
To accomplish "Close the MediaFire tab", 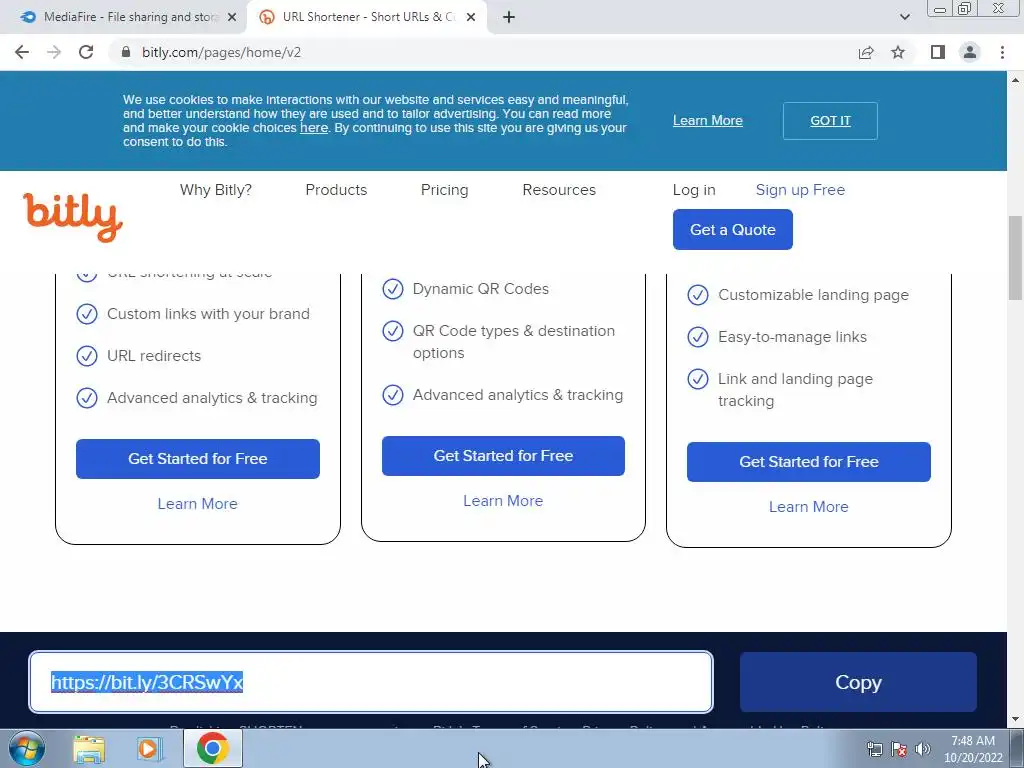I will tap(232, 17).
